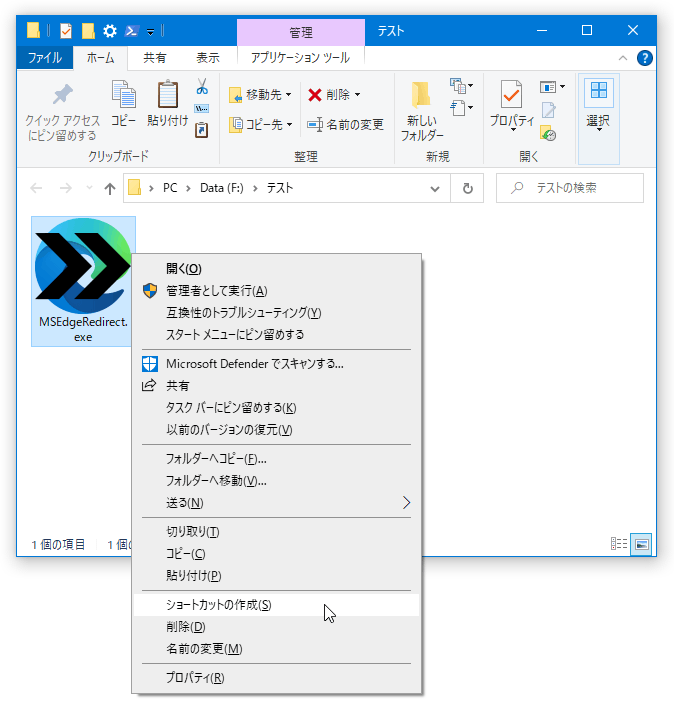Screen dimensions: 674x706
Task: Choose Open (開く) in context menu
Action: click(x=276, y=269)
